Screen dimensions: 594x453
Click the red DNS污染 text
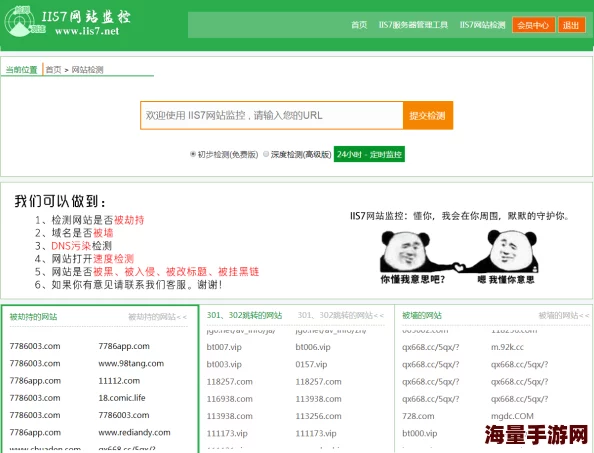coord(71,246)
